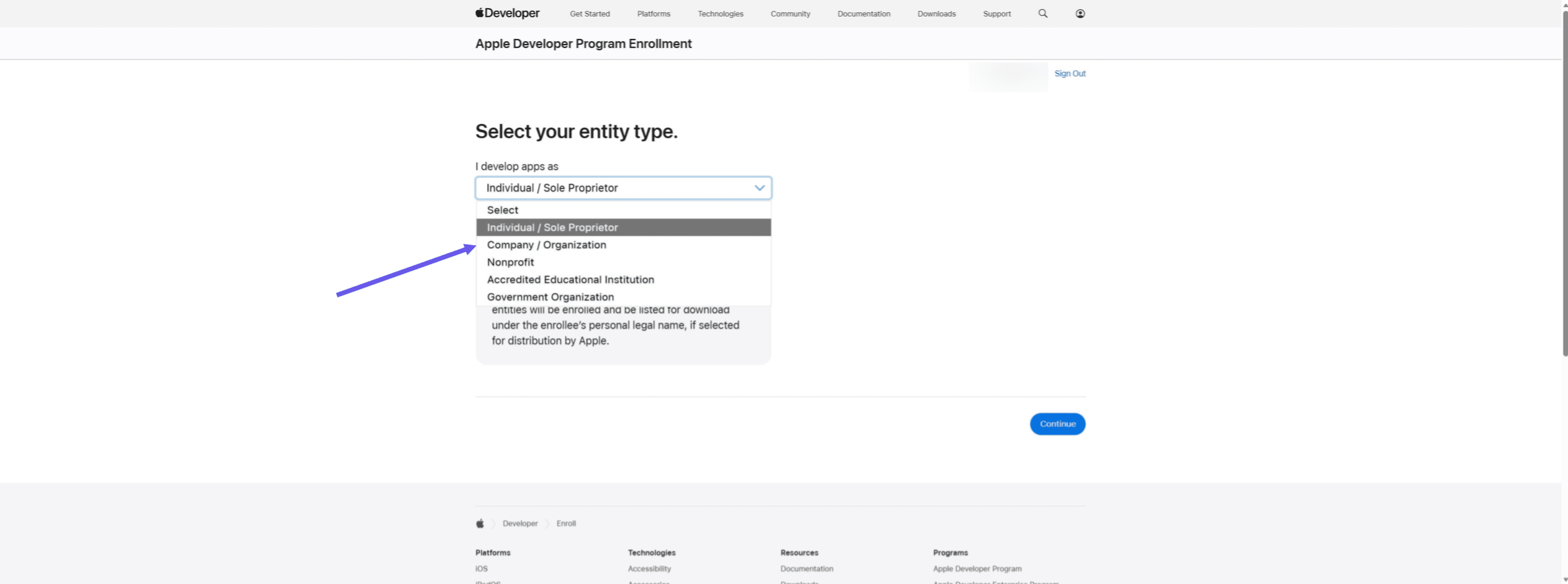The image size is (1568, 584).
Task: Open the Get Started menu
Action: [589, 14]
